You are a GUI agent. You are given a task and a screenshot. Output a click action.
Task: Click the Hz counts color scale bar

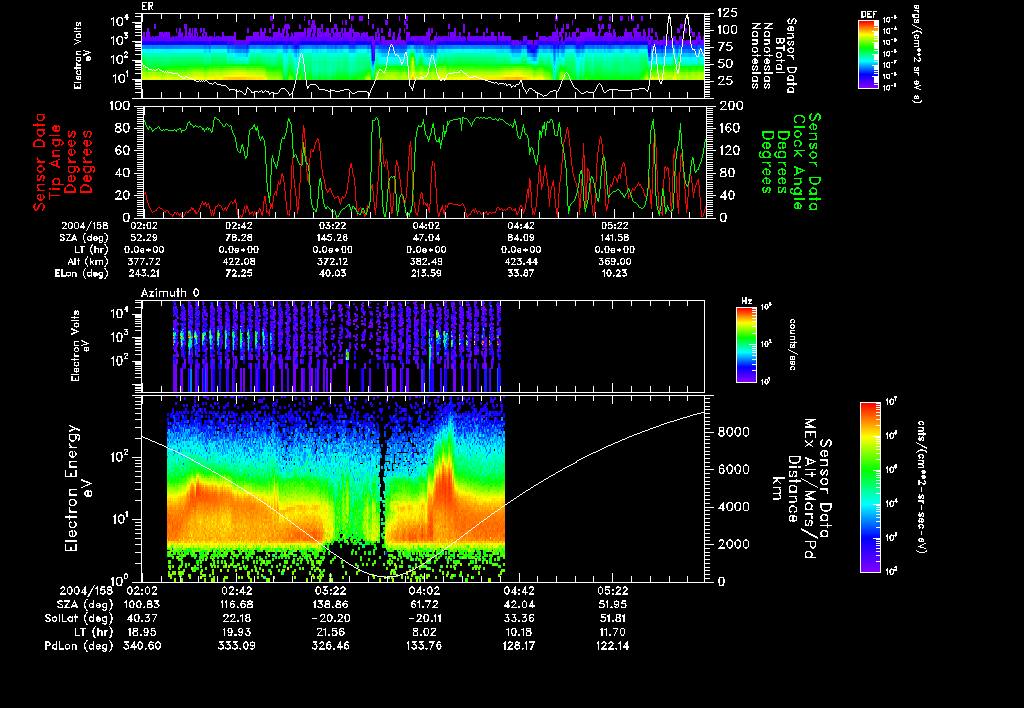point(746,345)
